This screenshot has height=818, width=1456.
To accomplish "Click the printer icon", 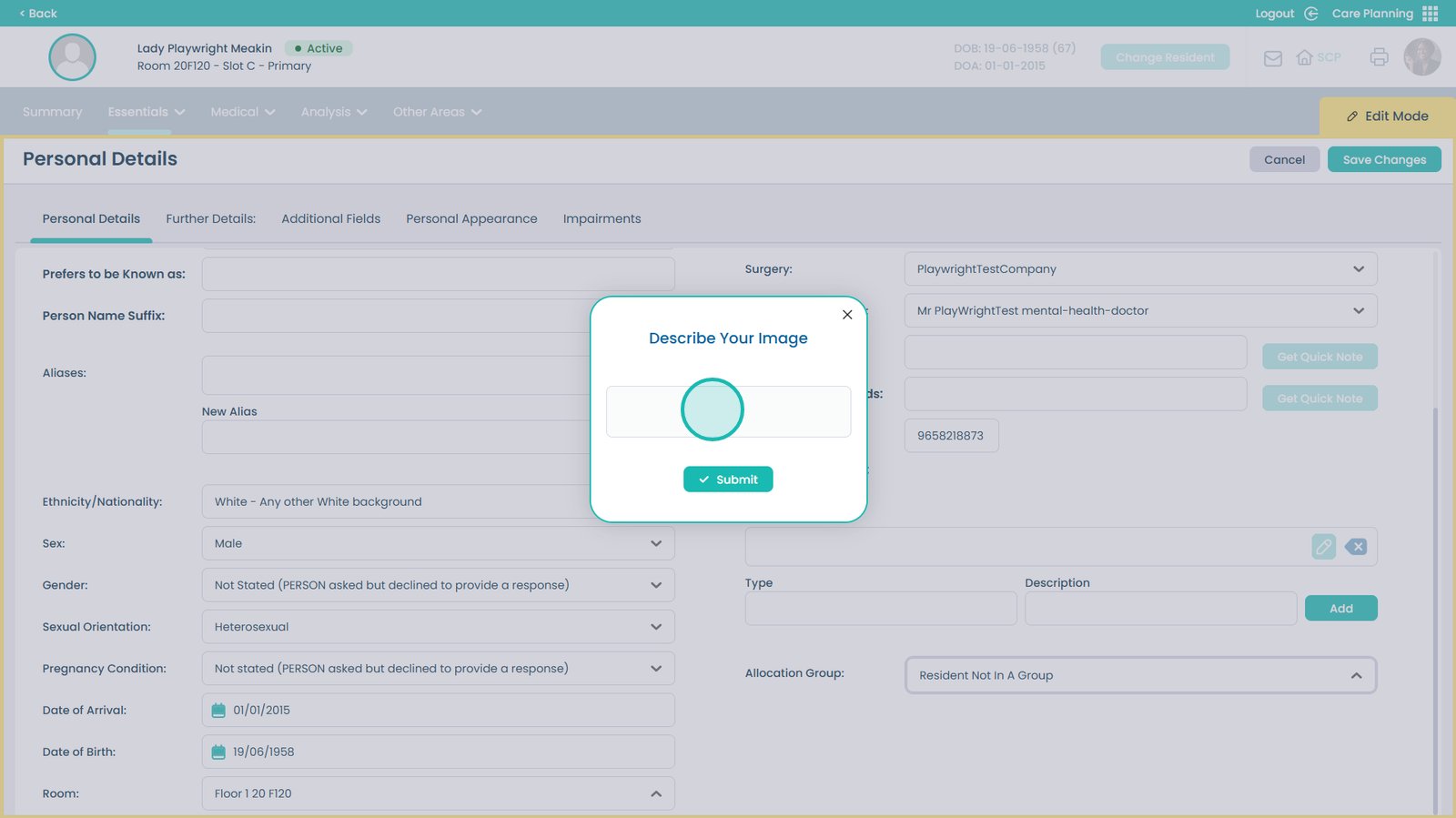I will (1379, 57).
